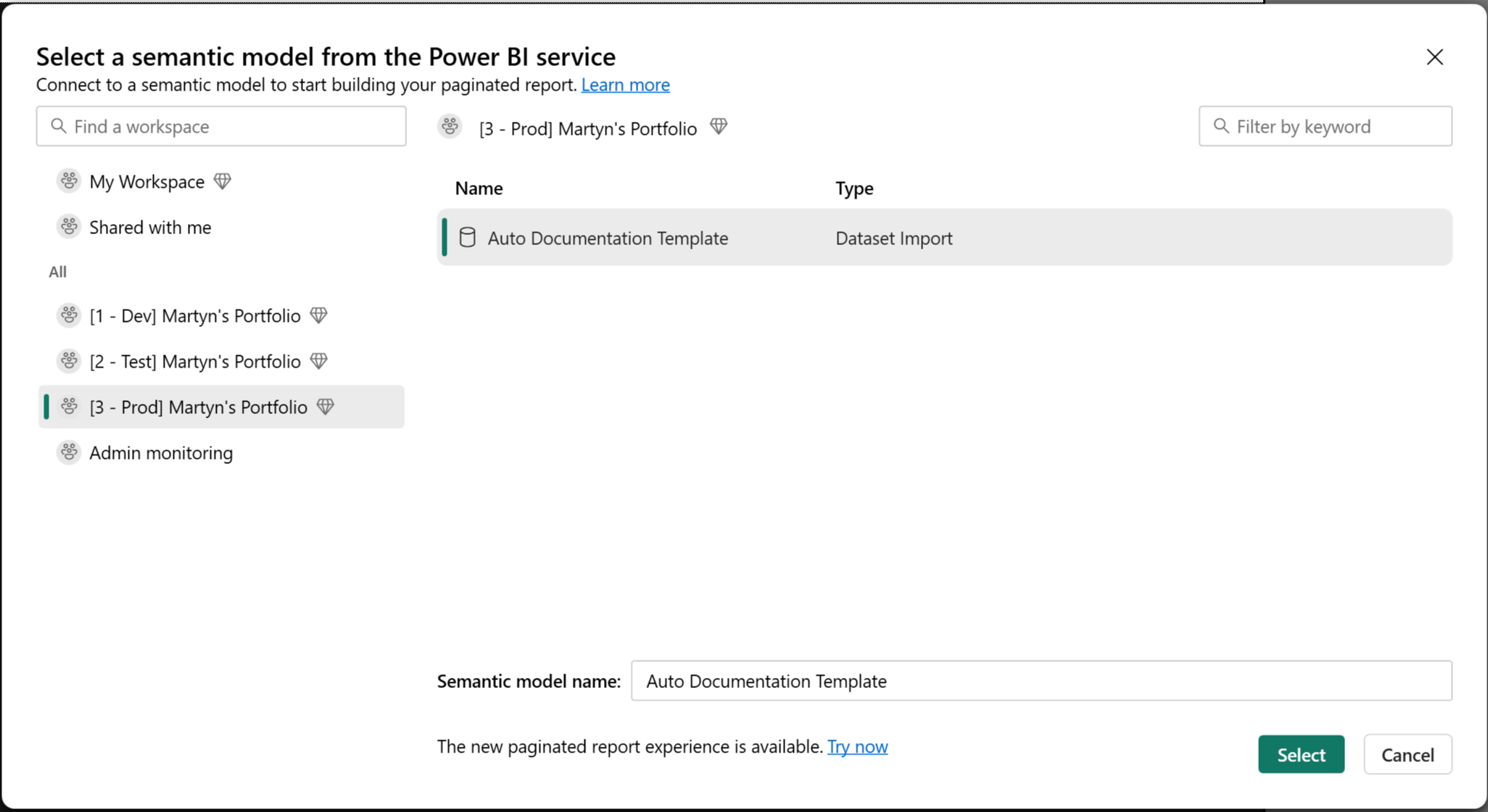Click the magnifier icon in Filter by keyword

coord(1221,126)
